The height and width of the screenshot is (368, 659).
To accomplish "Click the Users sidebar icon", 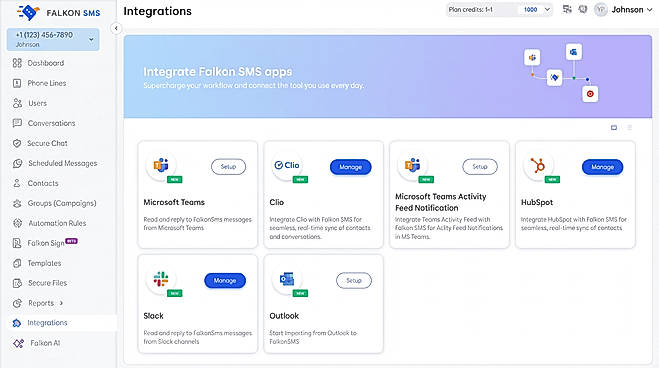I will point(17,103).
